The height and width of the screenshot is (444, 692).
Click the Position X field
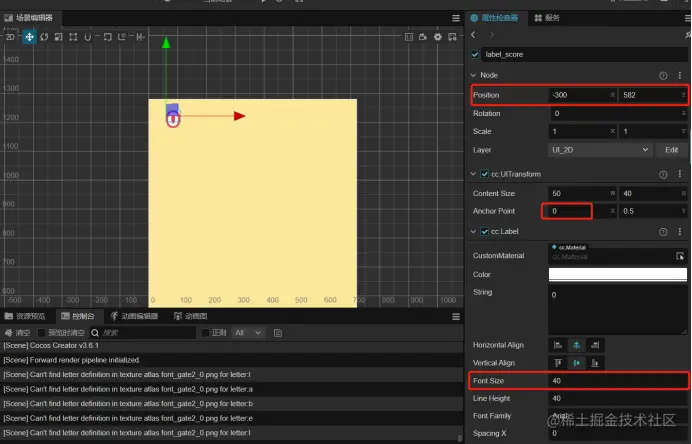[x=582, y=95]
